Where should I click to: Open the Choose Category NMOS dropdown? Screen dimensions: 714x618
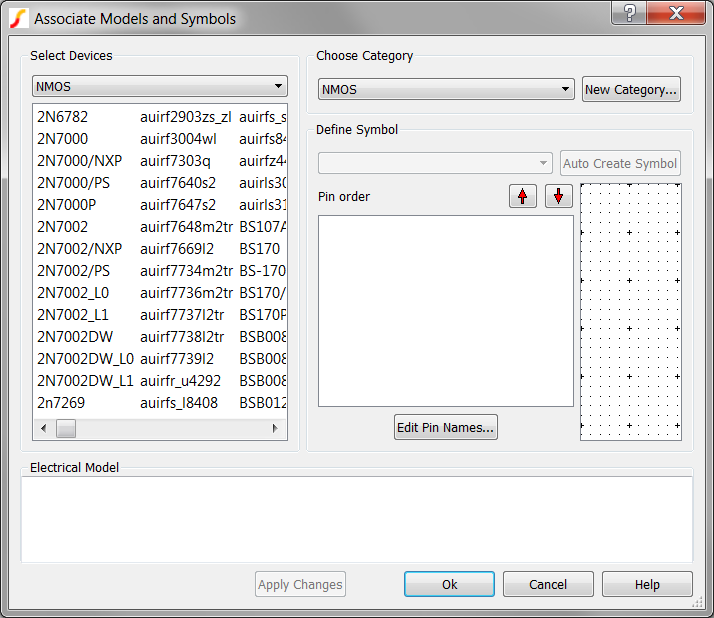pos(446,89)
